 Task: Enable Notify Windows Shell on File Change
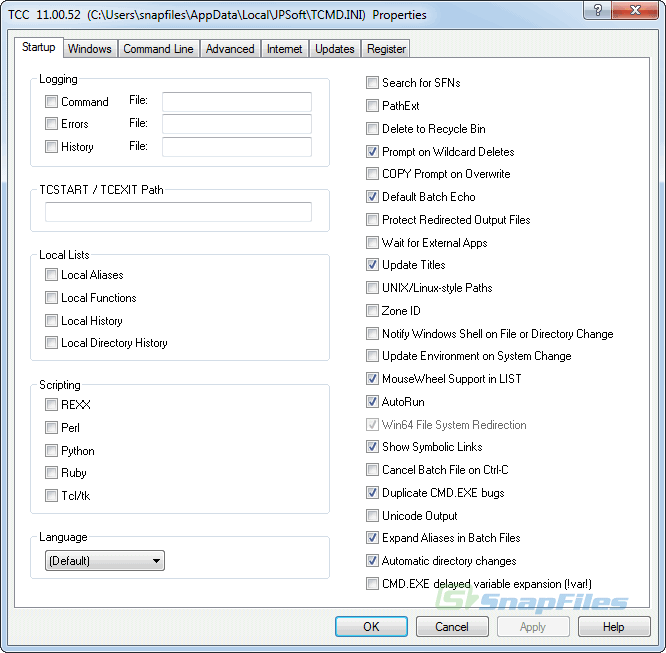pos(372,333)
